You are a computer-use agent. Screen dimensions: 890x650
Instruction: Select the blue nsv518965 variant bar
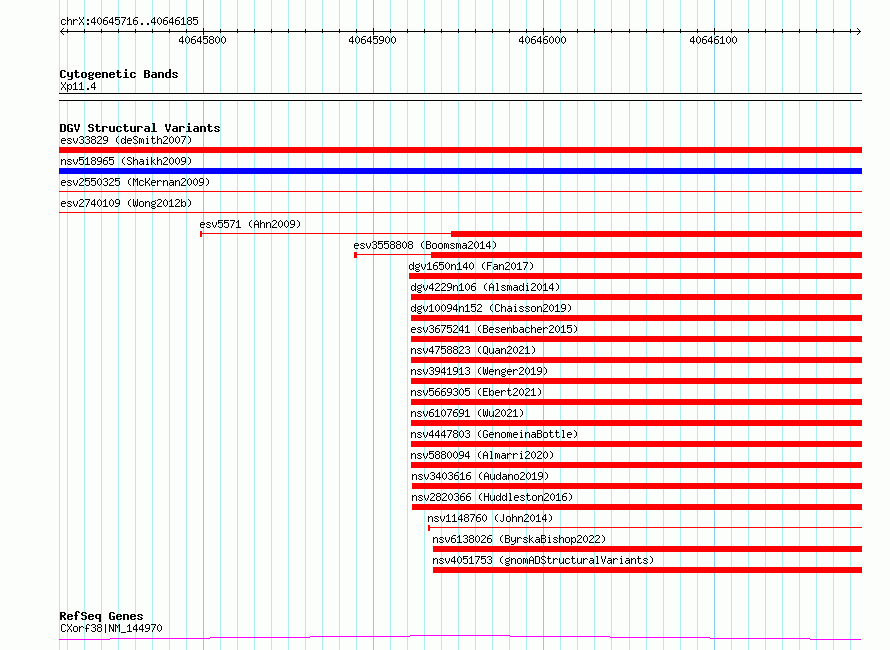coord(460,171)
